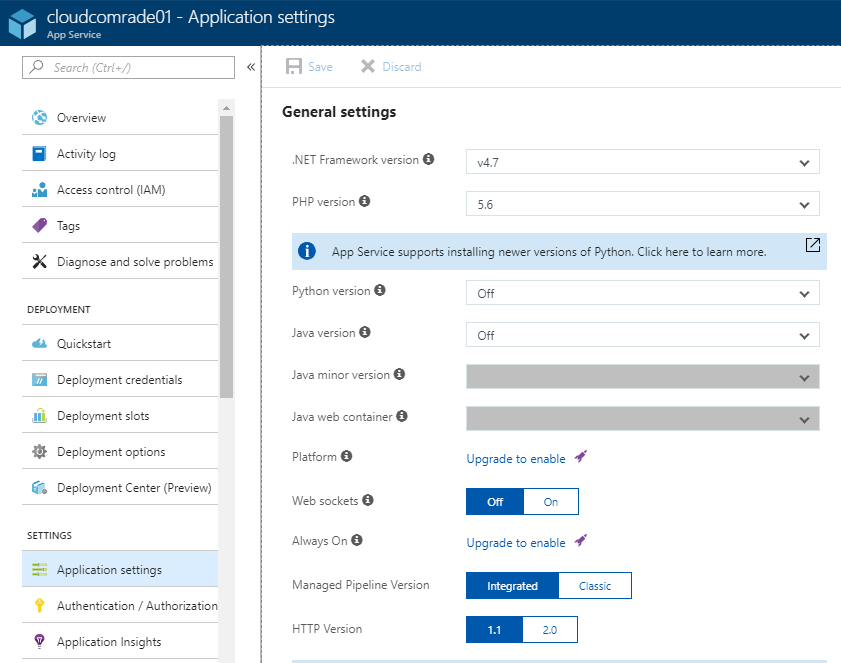Click the Save button
The width and height of the screenshot is (841, 663).
coord(309,67)
